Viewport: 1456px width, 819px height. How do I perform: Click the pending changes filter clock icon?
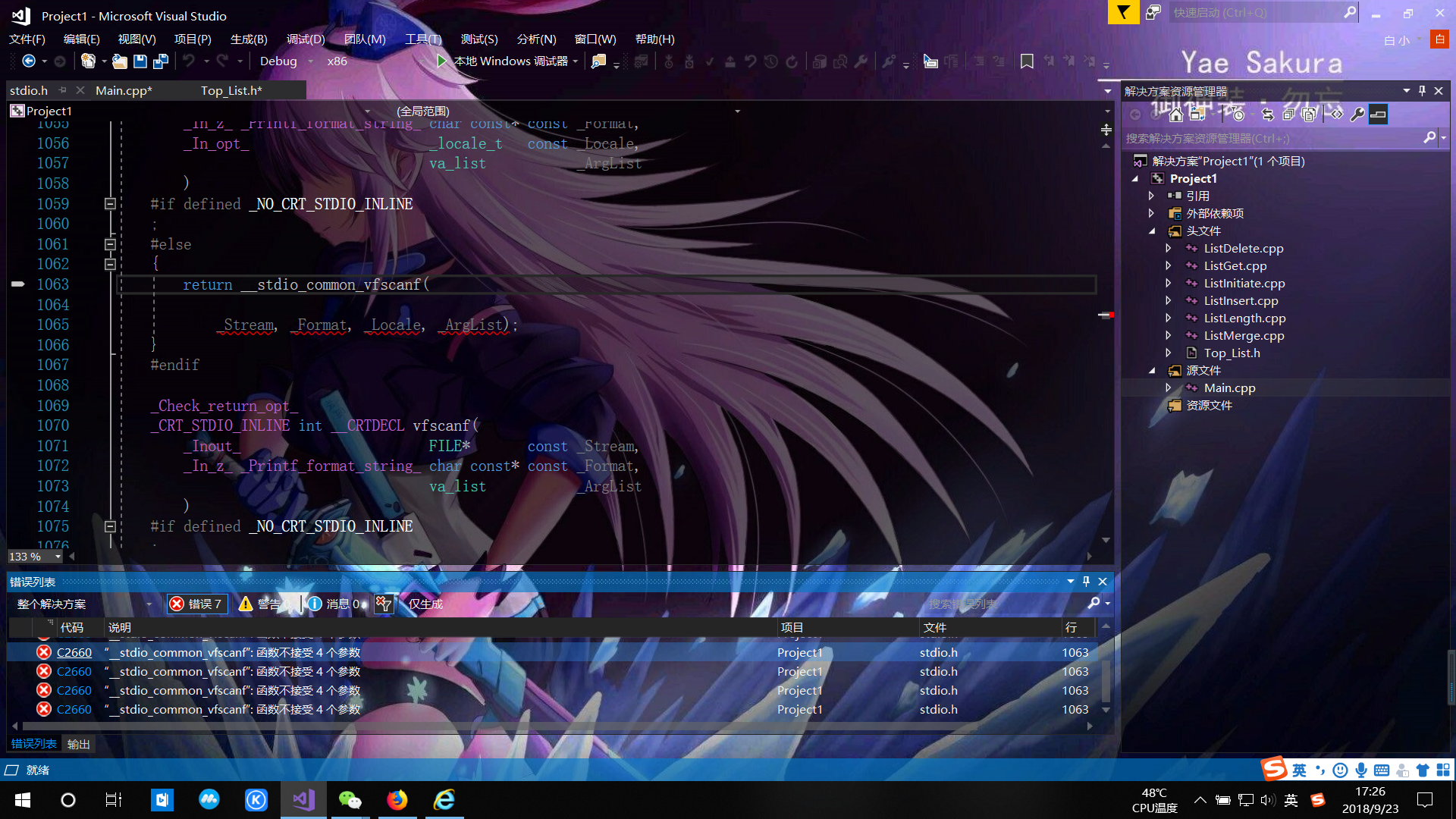coord(1238,115)
